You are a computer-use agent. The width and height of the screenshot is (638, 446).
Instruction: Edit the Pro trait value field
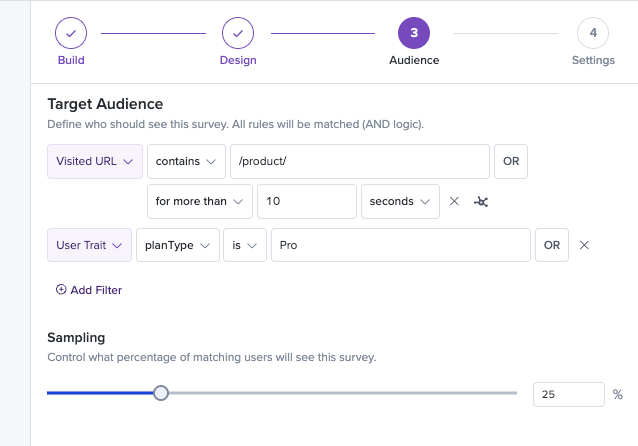coord(401,245)
